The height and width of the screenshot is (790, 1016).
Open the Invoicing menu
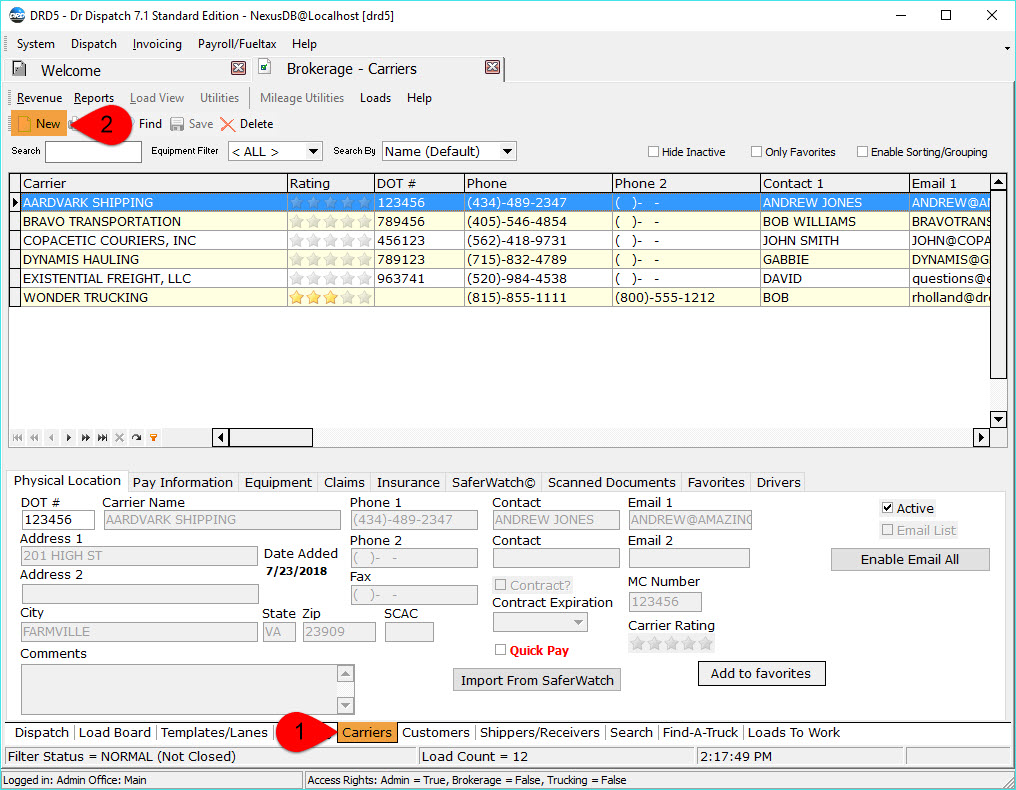click(x=157, y=44)
